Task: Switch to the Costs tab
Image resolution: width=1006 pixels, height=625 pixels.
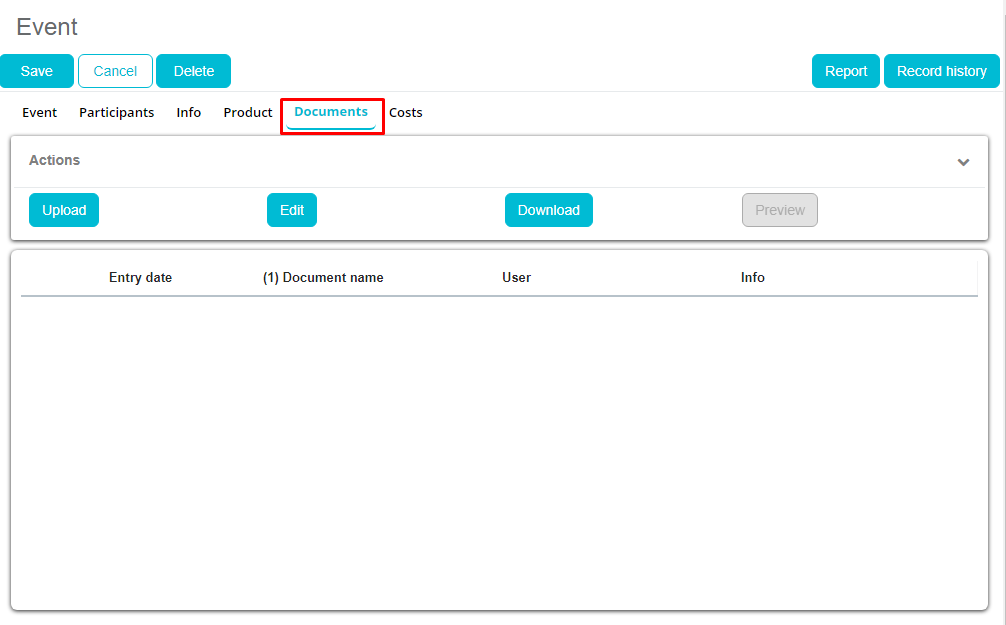Action: pos(405,113)
